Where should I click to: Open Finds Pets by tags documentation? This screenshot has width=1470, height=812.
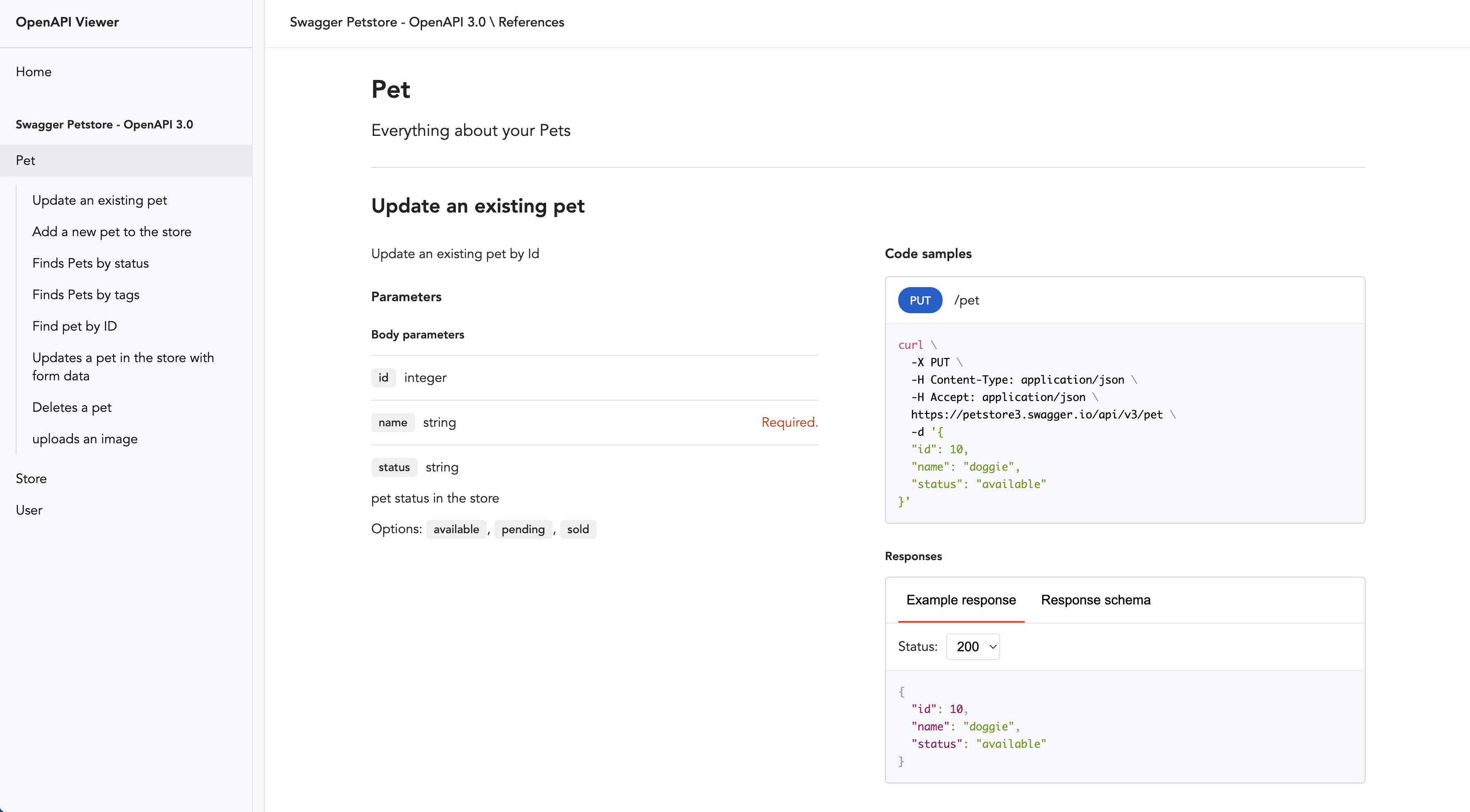coord(86,295)
